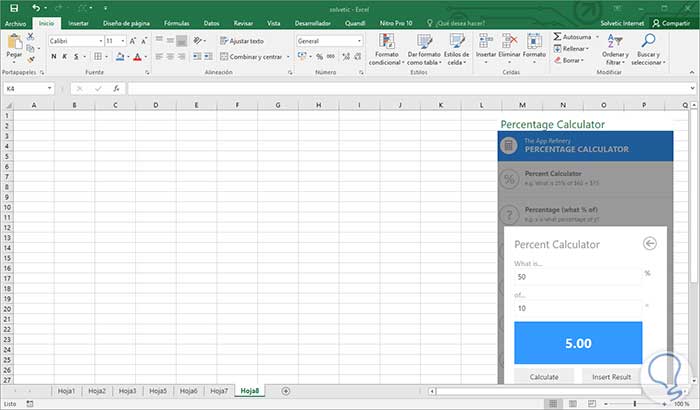Click the What is percentage field with 50
This screenshot has height=410, width=700.
tap(578, 276)
